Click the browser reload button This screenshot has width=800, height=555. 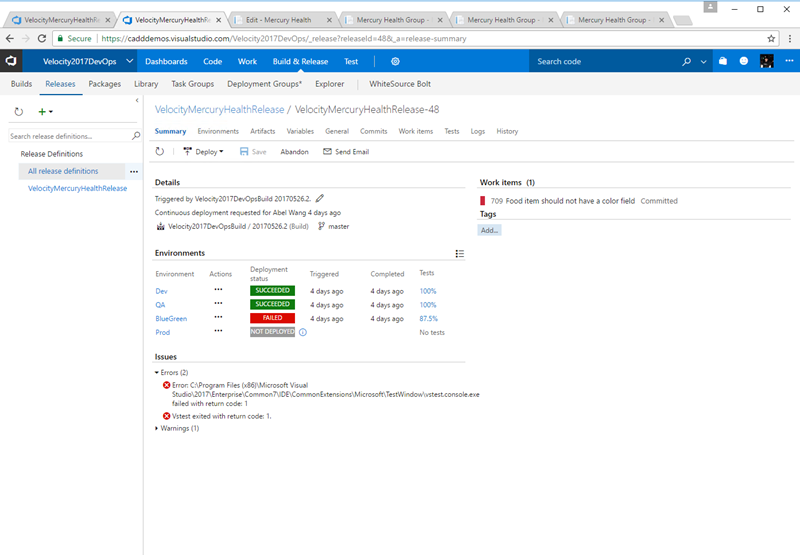click(42, 38)
